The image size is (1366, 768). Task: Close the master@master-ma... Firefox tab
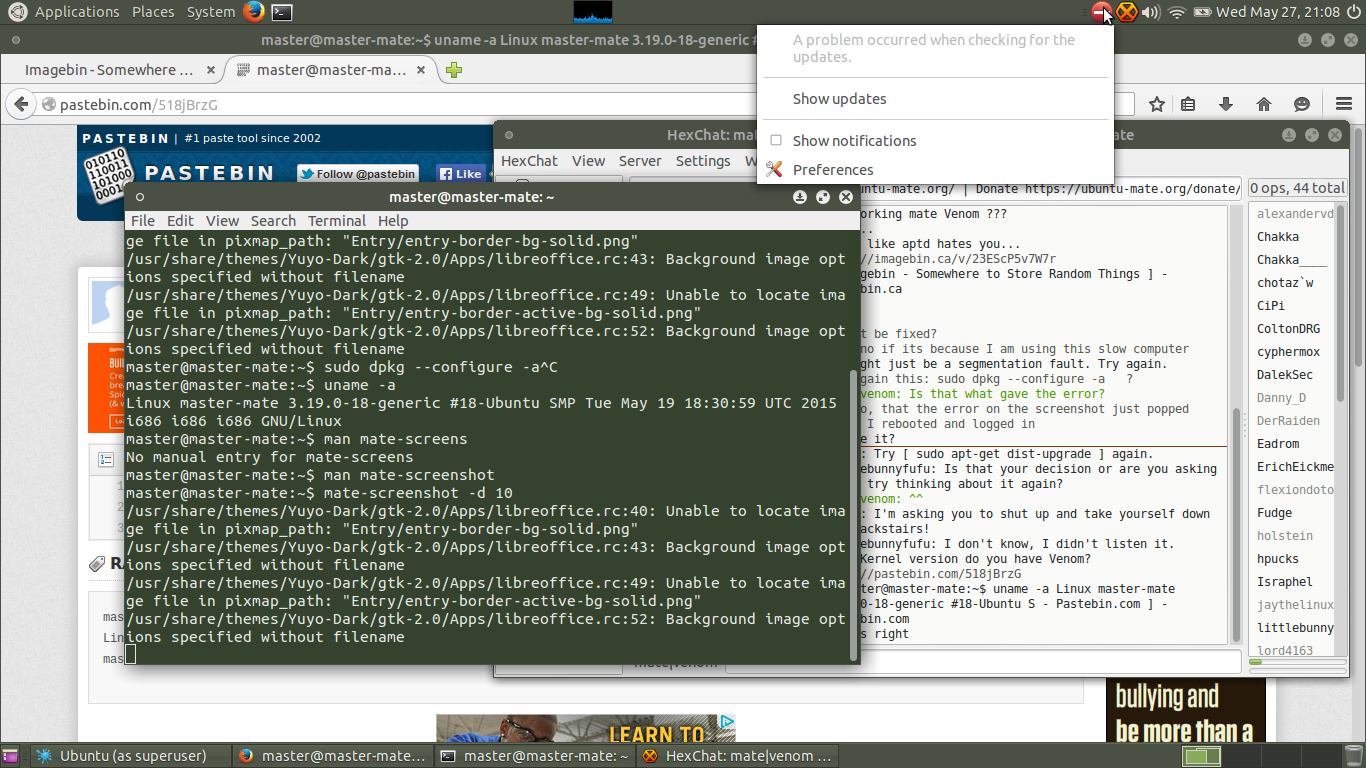pos(422,70)
